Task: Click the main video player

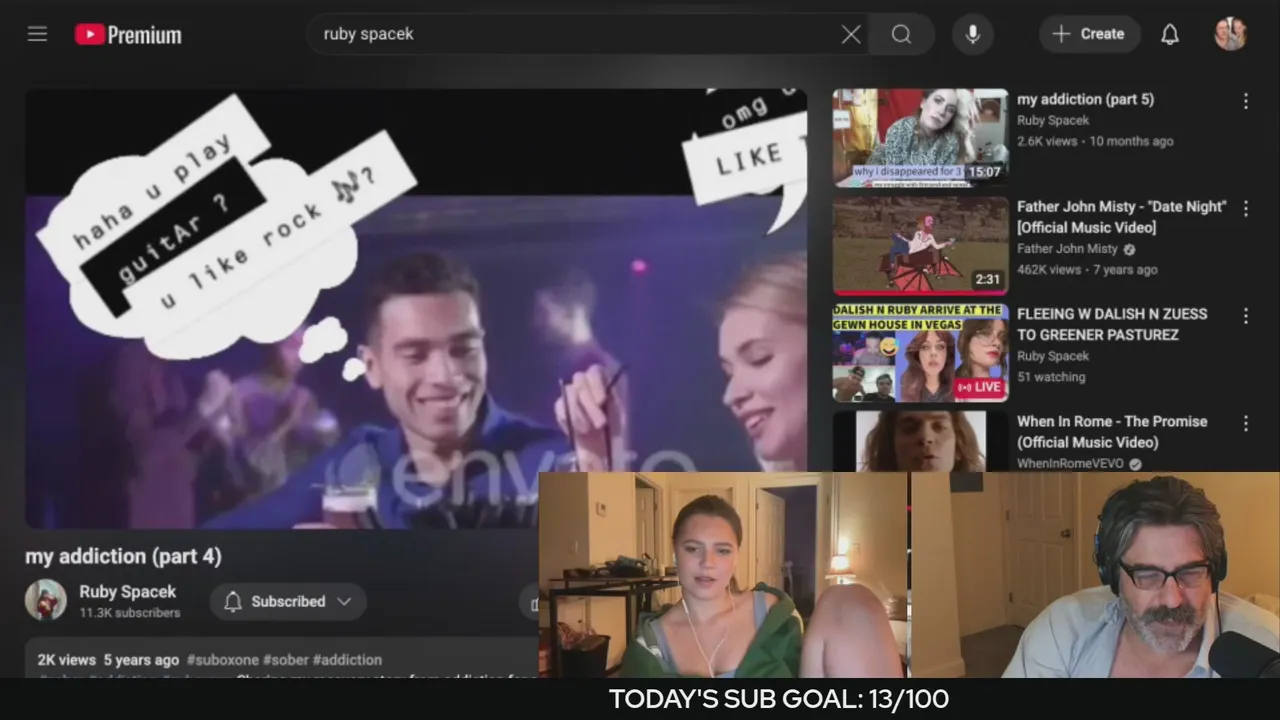Action: (416, 308)
